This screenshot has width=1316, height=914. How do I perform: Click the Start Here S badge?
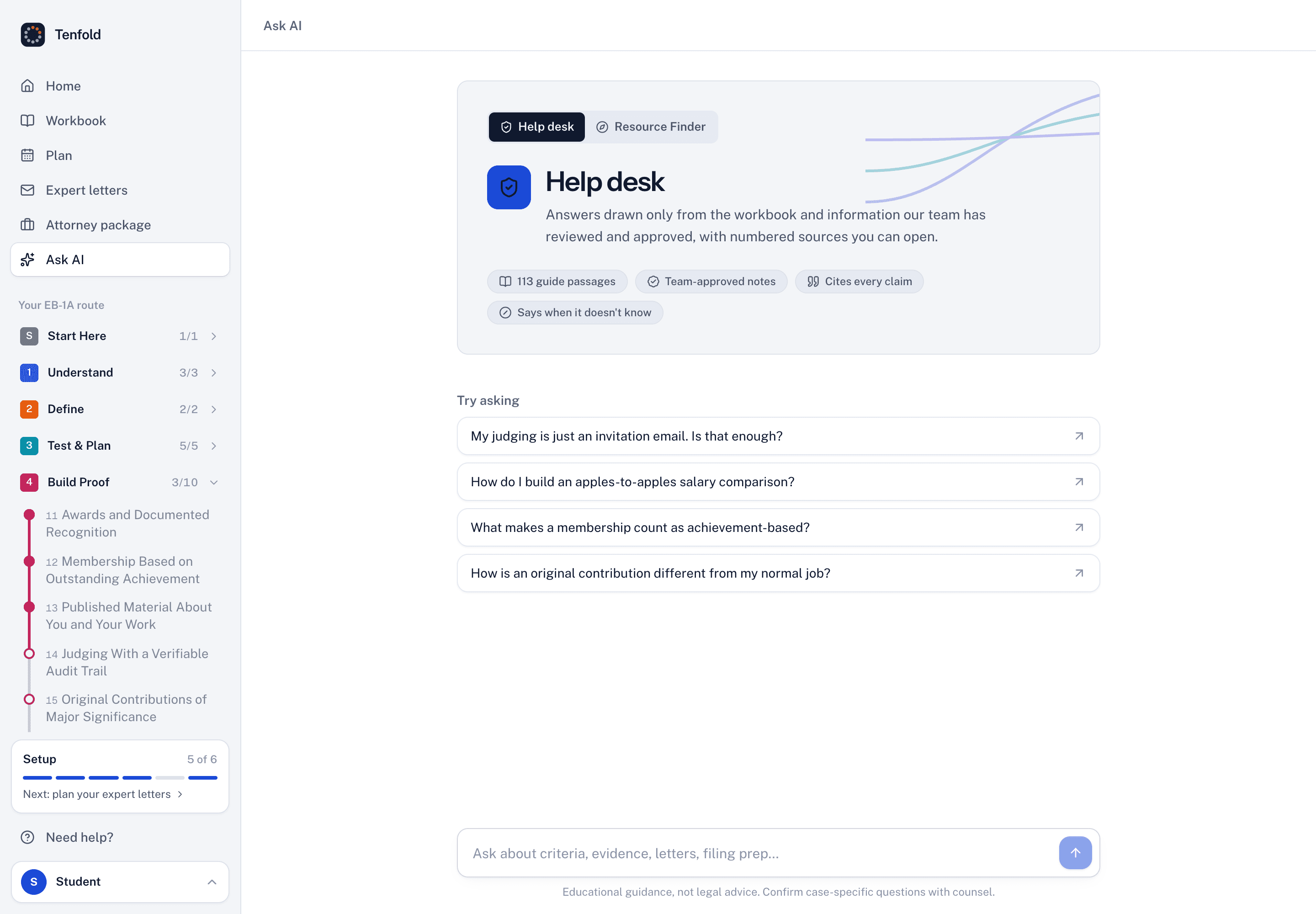(x=29, y=336)
